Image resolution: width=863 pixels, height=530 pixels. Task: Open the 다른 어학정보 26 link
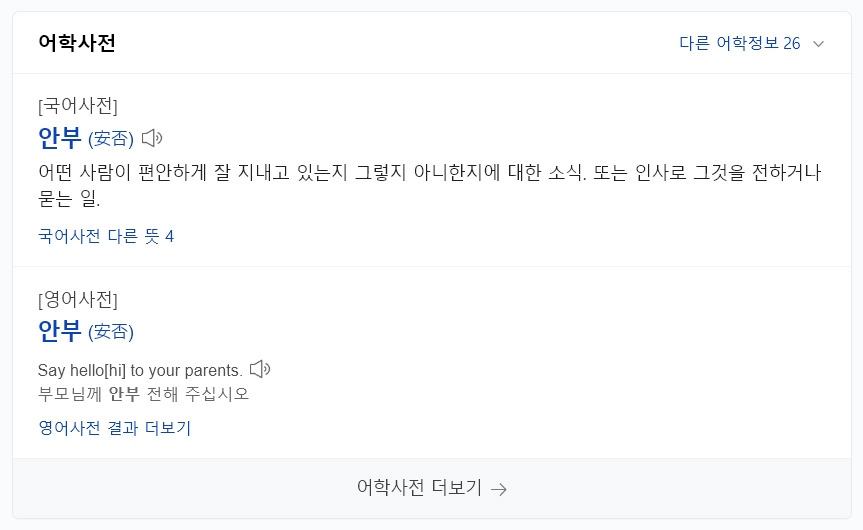739,44
